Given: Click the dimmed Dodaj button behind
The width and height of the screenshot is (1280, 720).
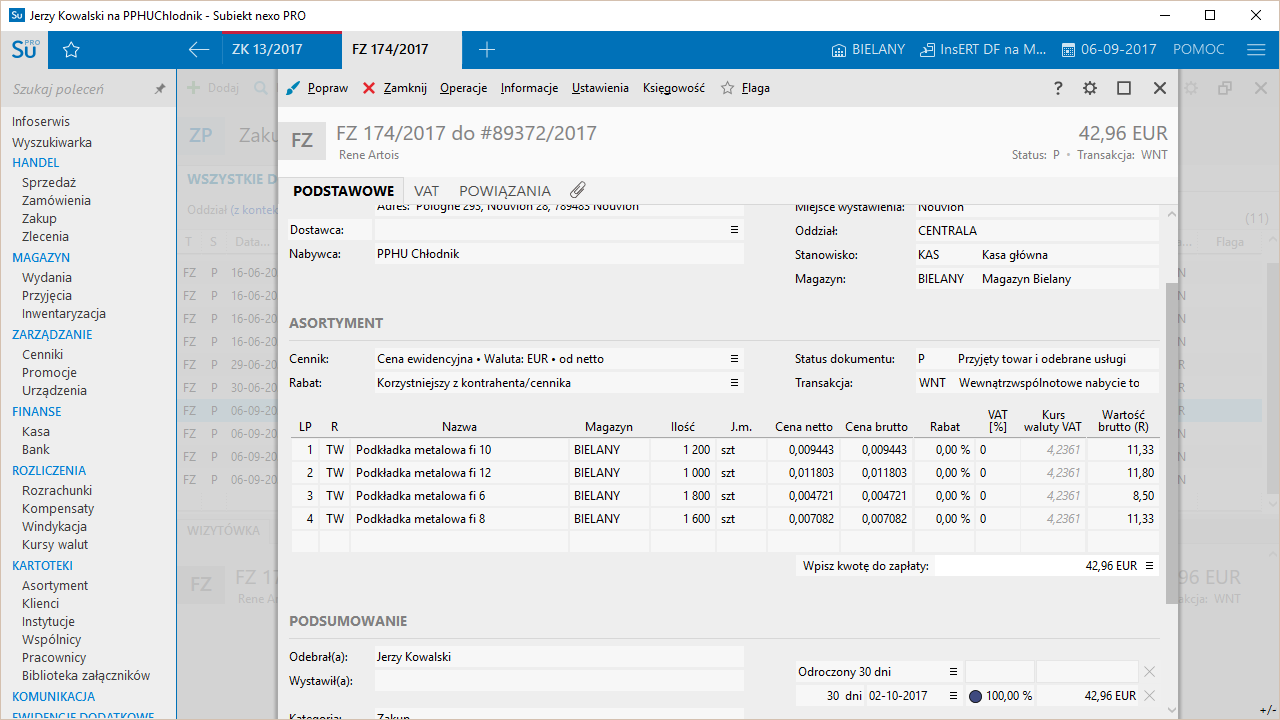Looking at the screenshot, I should pyautogui.click(x=214, y=88).
